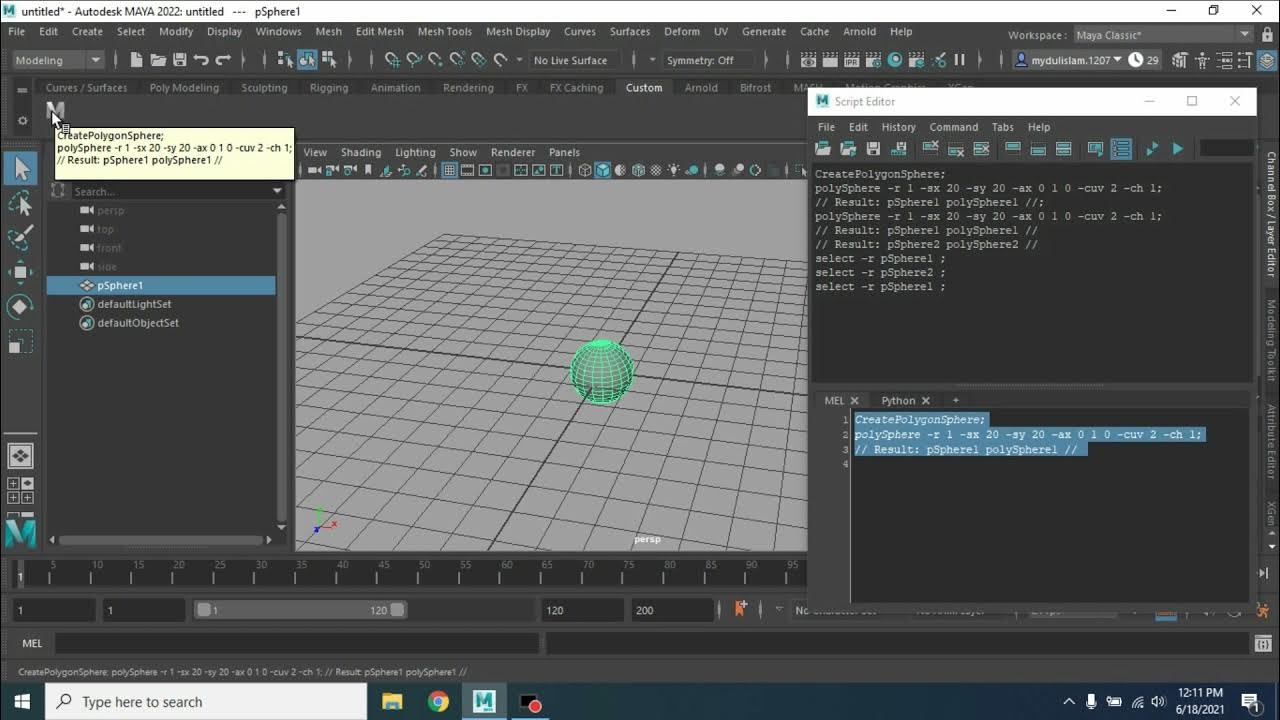Click Execute All icon in Script Editor
The height and width of the screenshot is (720, 1280).
tap(1151, 149)
